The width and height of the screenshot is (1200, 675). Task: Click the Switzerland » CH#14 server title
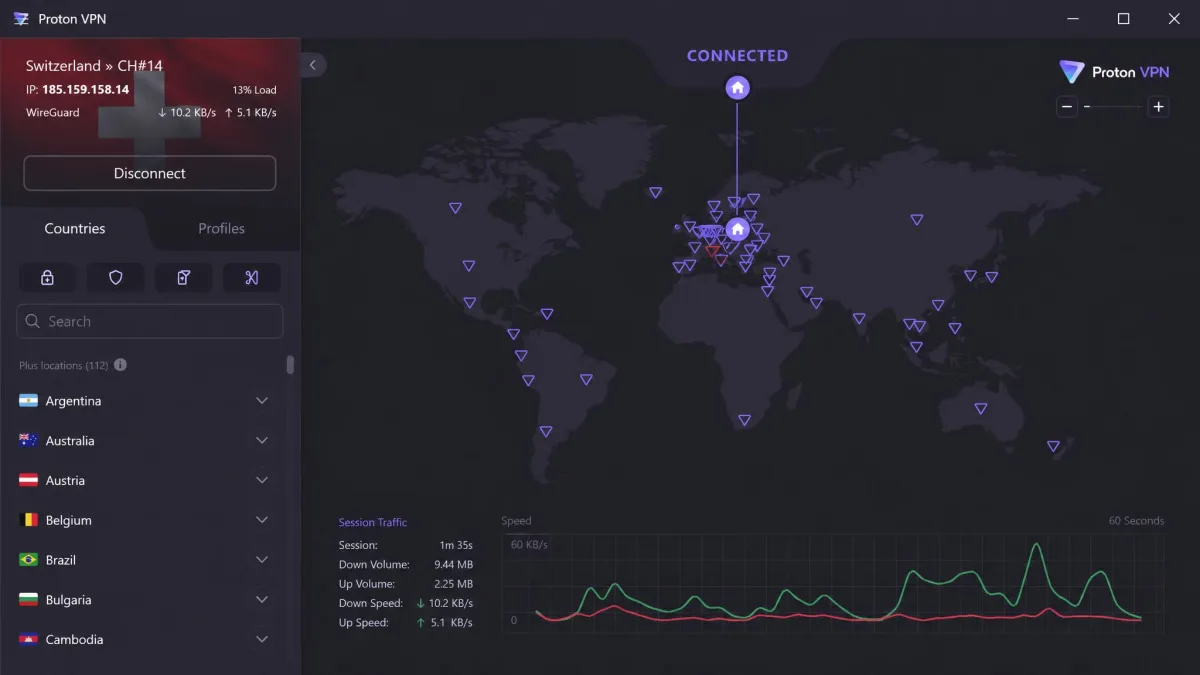(x=94, y=66)
